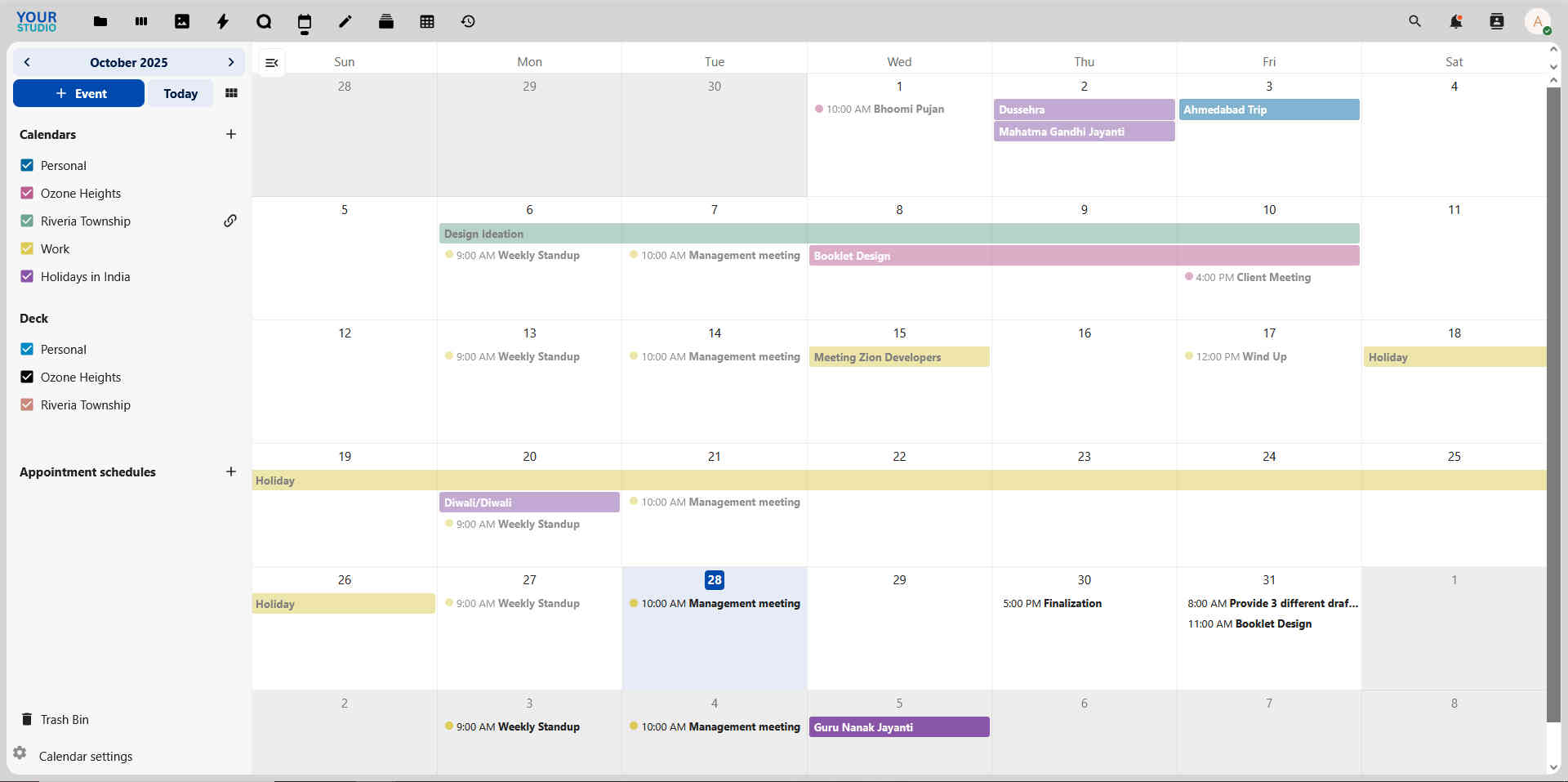This screenshot has width=1568, height=782.
Task: Toggle the Deck Personal calendar checkbox
Action: pos(27,349)
